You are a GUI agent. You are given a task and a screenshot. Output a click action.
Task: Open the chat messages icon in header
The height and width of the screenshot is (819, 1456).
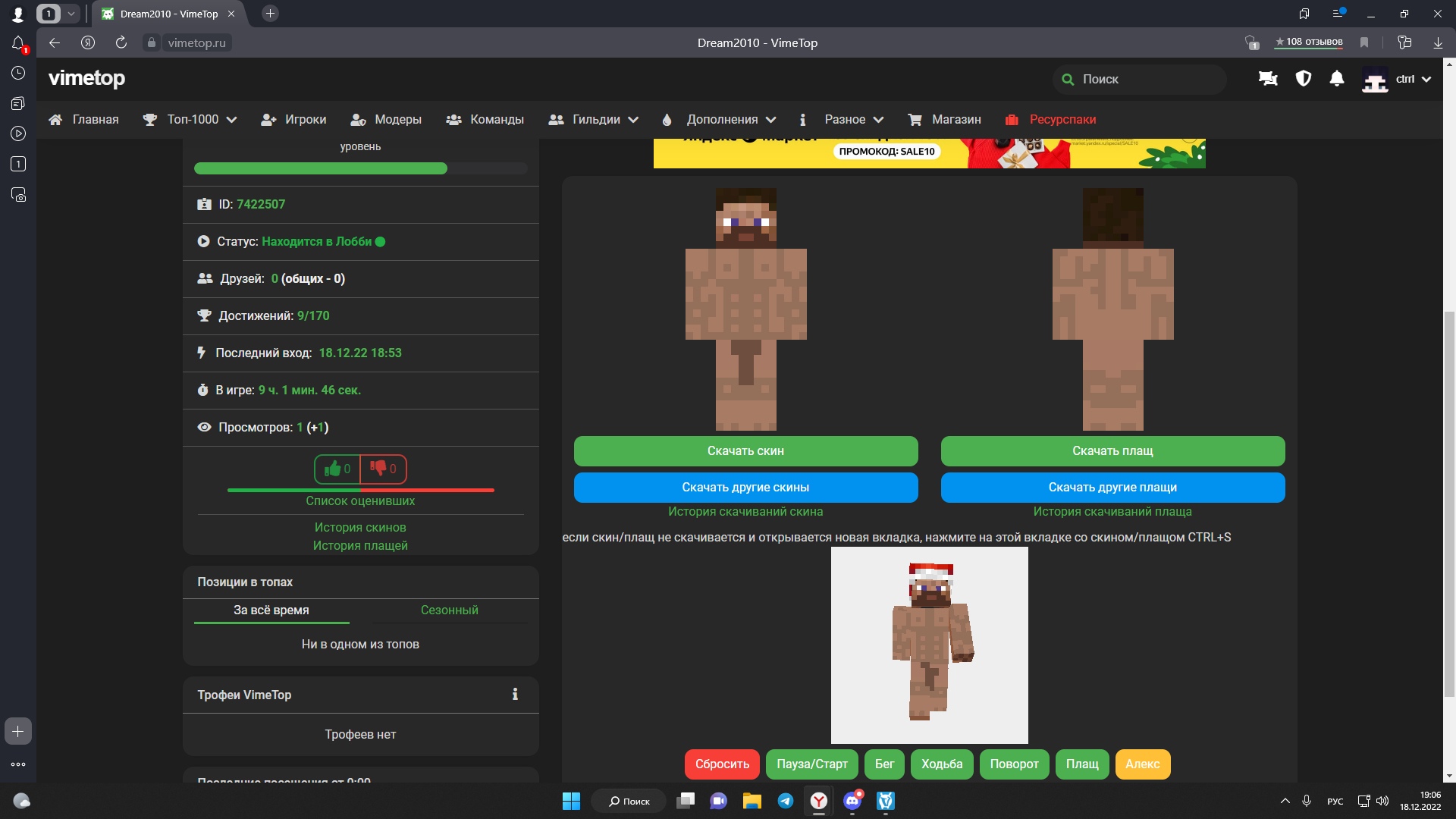pos(1268,79)
